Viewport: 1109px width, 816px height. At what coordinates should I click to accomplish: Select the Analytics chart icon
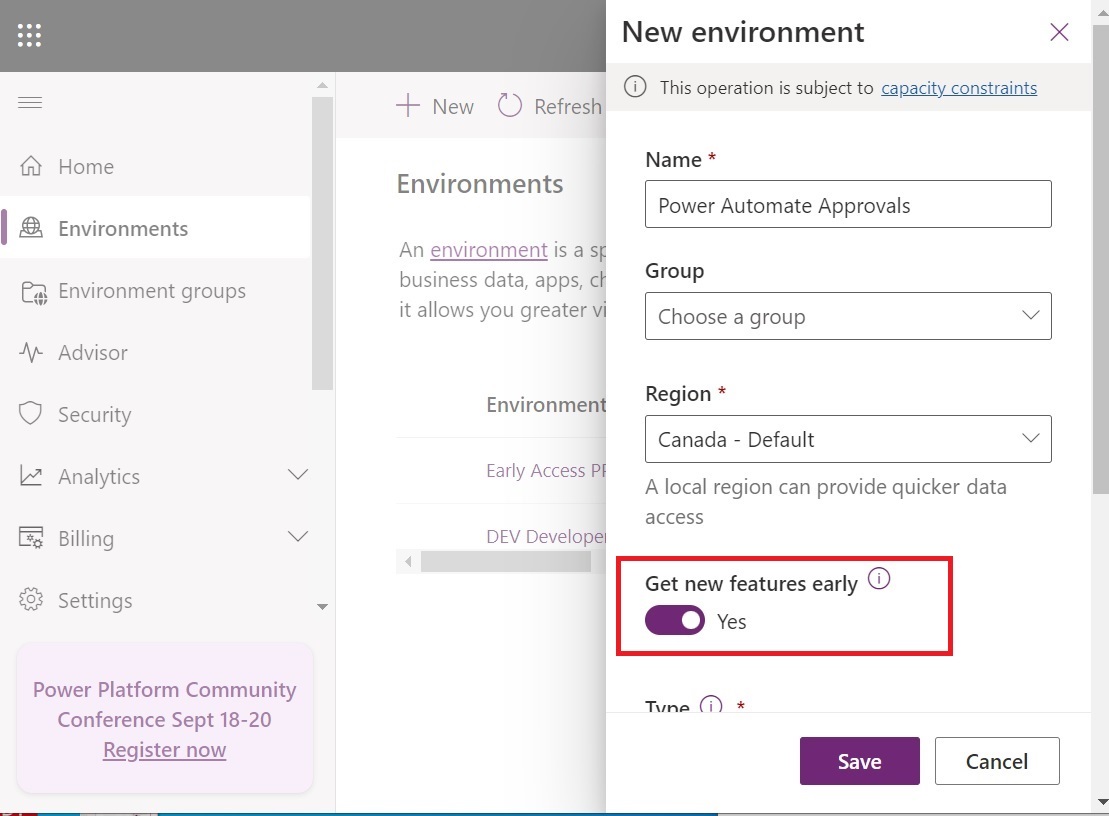tap(30, 476)
